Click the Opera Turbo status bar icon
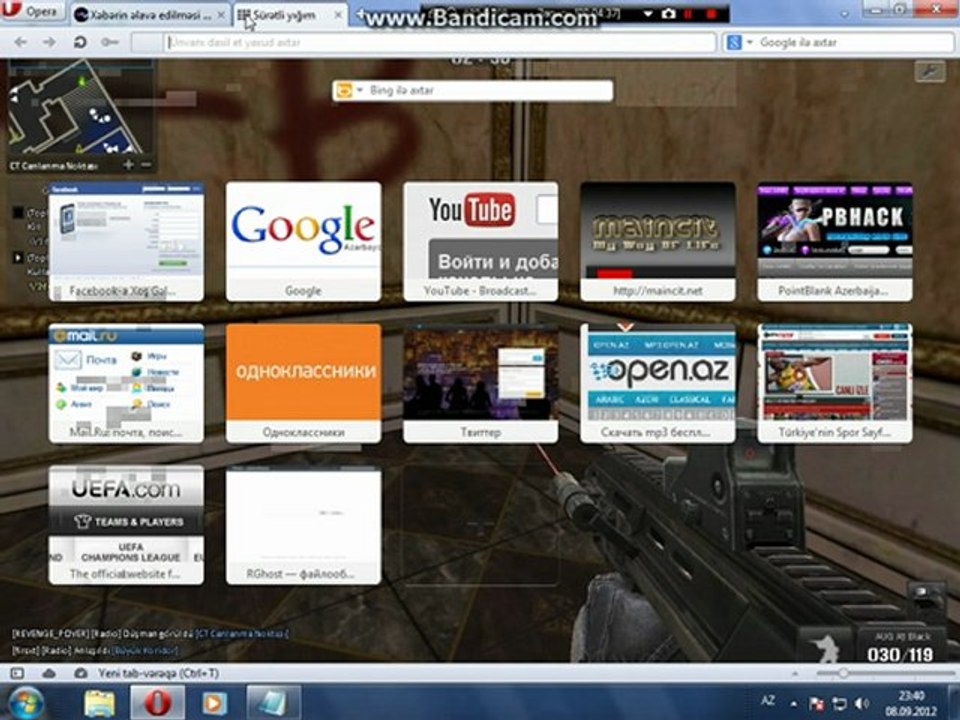The image size is (960, 720). [80, 673]
